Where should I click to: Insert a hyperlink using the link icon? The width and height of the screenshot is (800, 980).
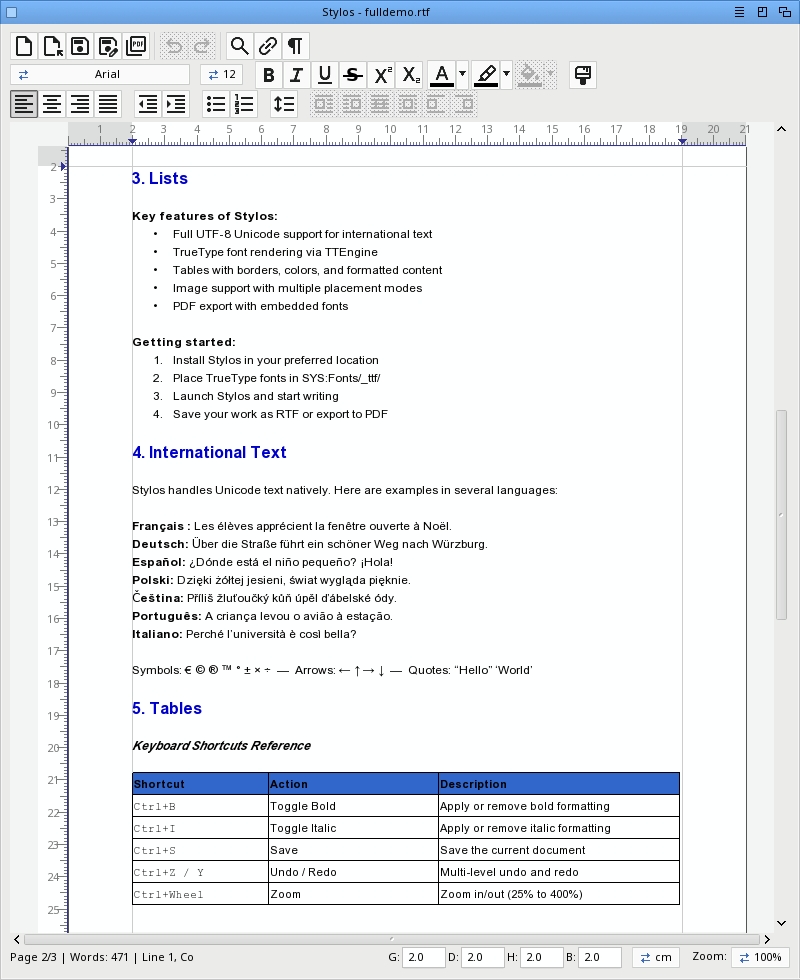click(x=267, y=46)
